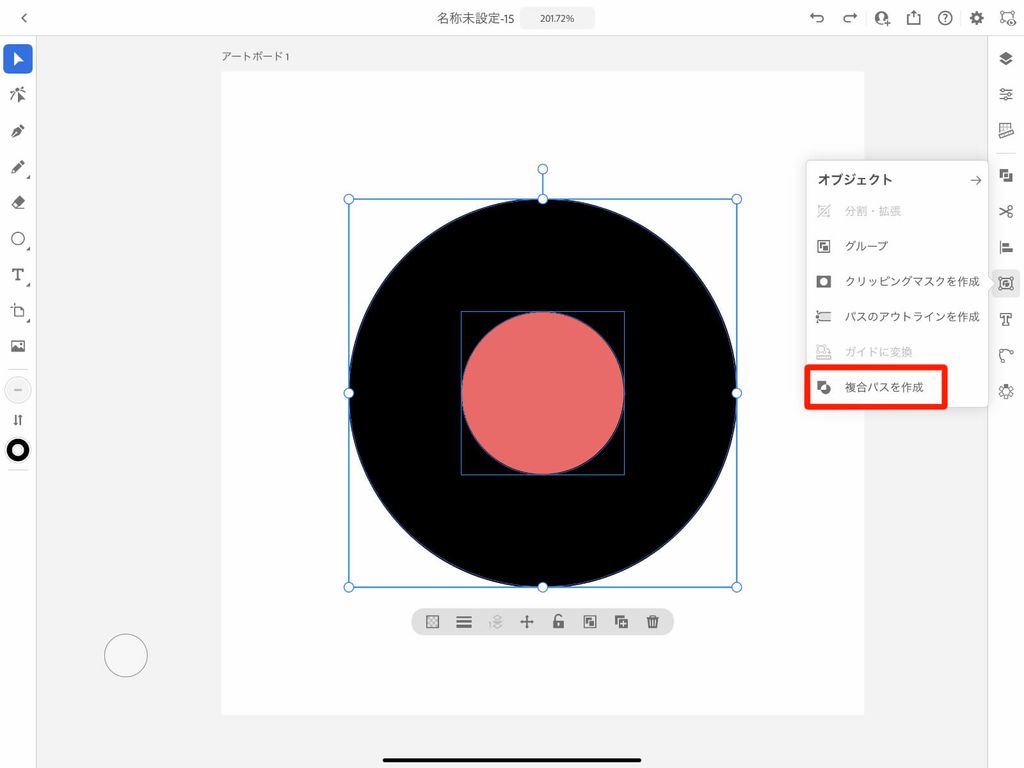
Task: Select the Type tool
Action: tap(18, 274)
